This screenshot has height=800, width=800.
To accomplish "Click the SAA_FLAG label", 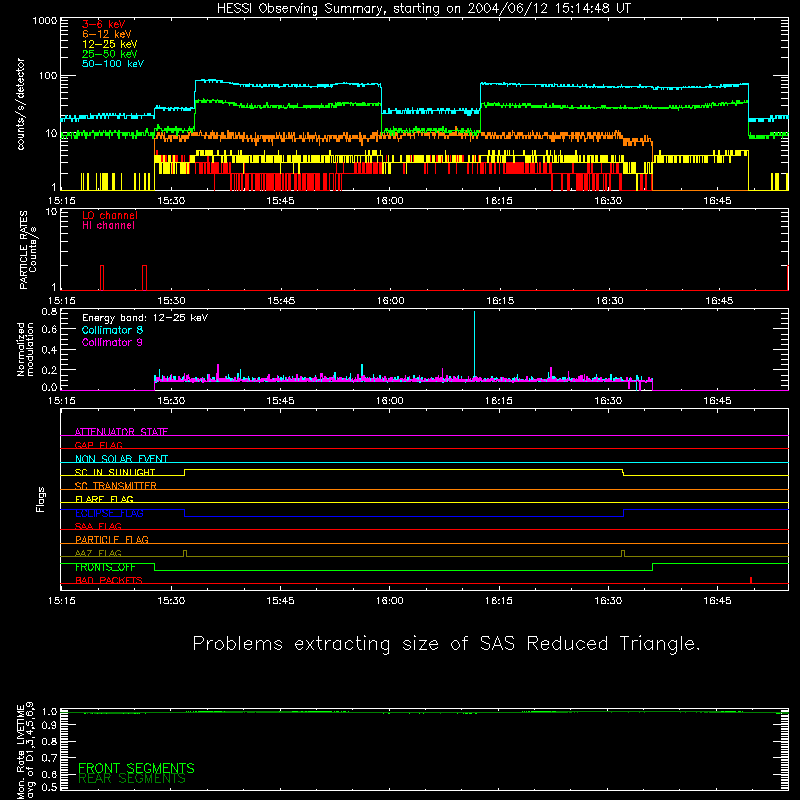I will pyautogui.click(x=98, y=526).
